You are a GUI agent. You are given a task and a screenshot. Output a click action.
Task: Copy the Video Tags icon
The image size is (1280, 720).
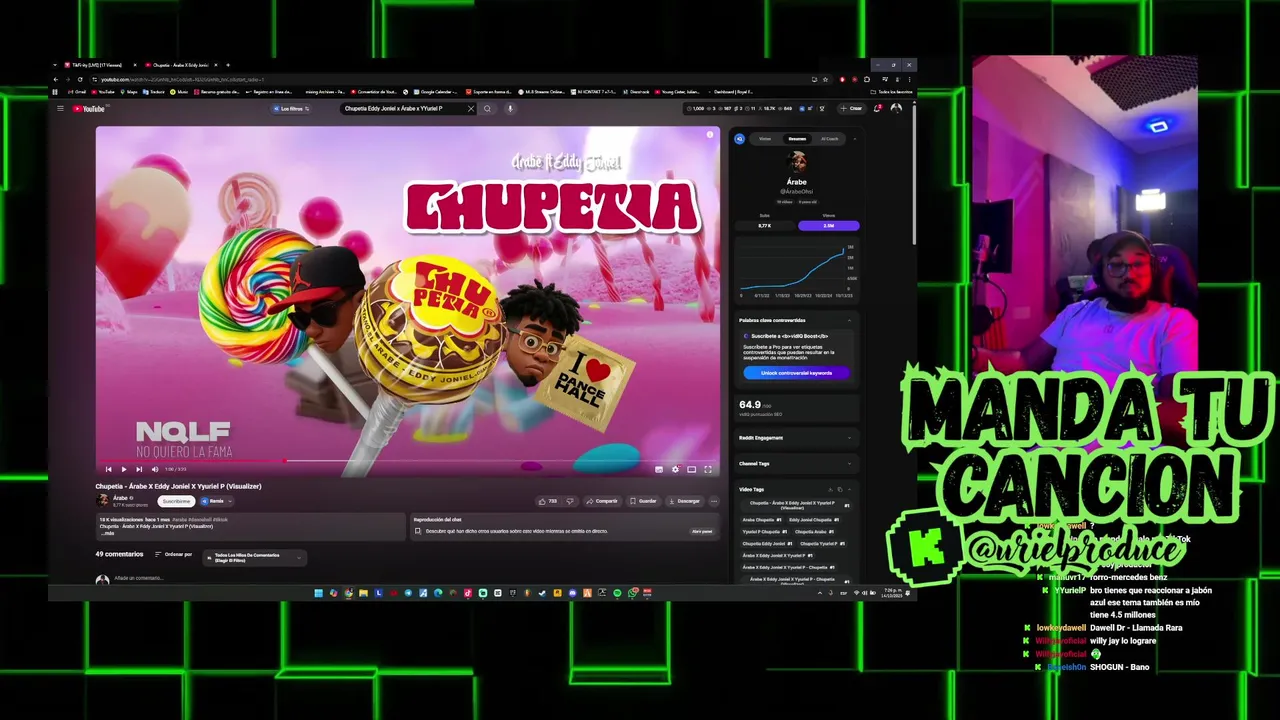pyautogui.click(x=840, y=489)
